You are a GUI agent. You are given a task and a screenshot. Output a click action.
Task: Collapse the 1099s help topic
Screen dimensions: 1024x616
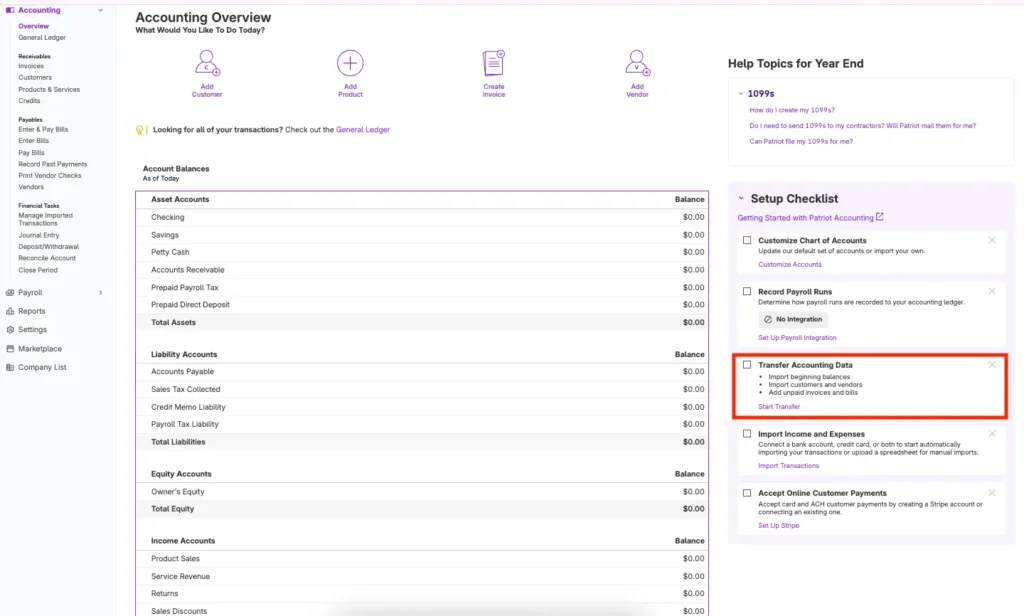(741, 93)
